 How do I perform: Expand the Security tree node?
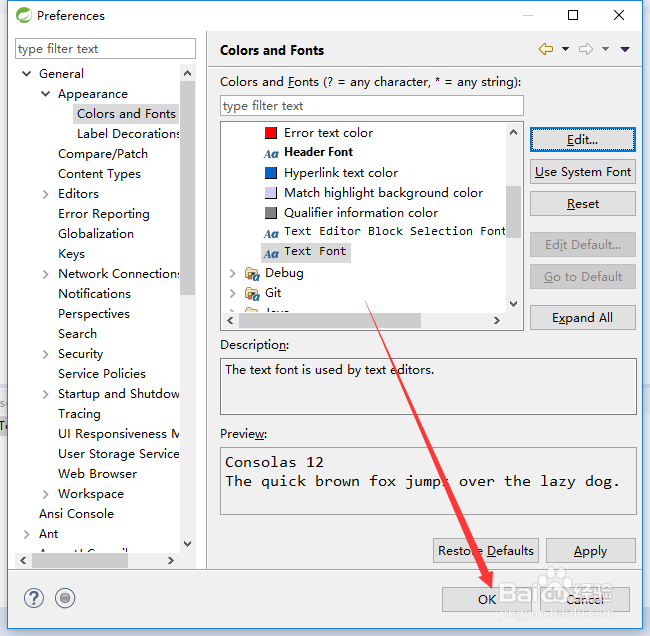[x=46, y=354]
